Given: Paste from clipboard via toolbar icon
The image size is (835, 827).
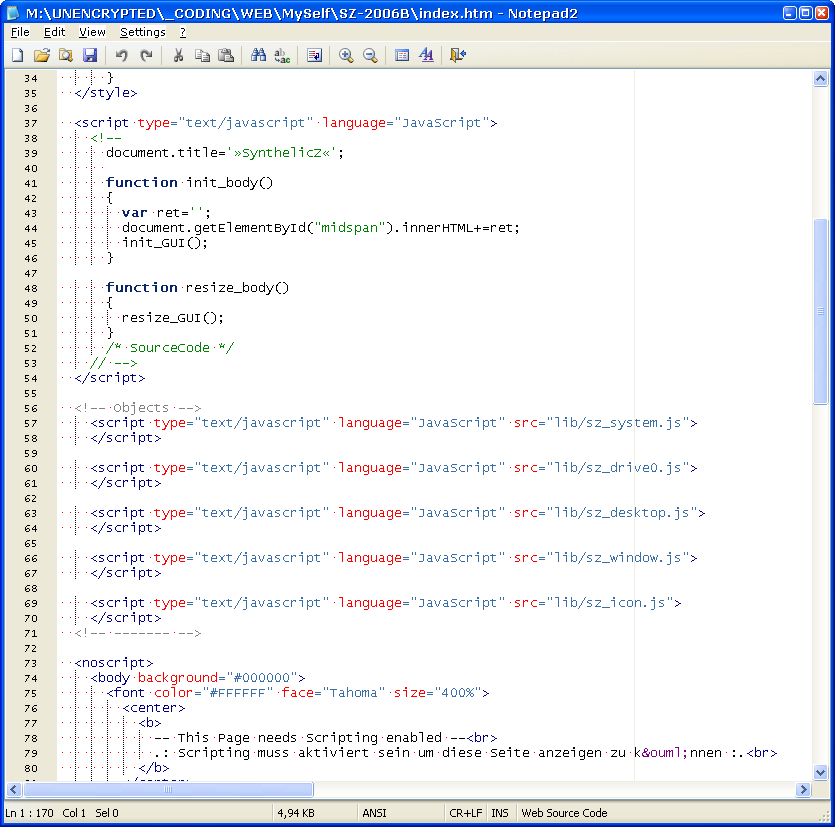Looking at the screenshot, I should (x=226, y=55).
